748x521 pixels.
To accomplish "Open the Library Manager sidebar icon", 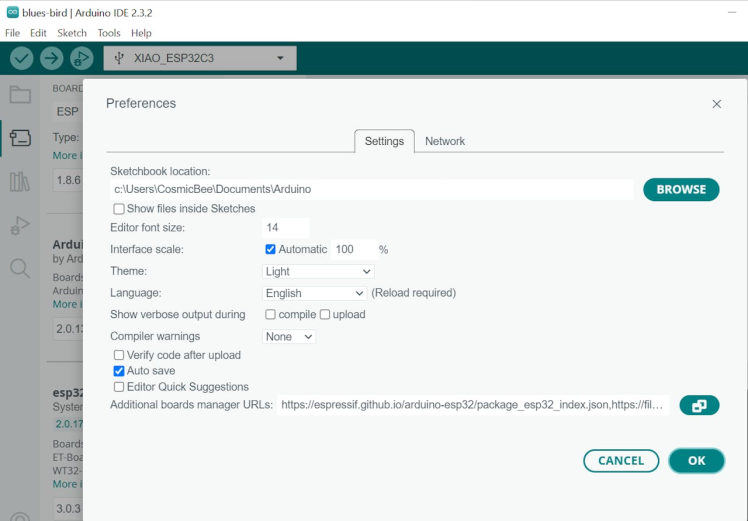I will coord(20,181).
